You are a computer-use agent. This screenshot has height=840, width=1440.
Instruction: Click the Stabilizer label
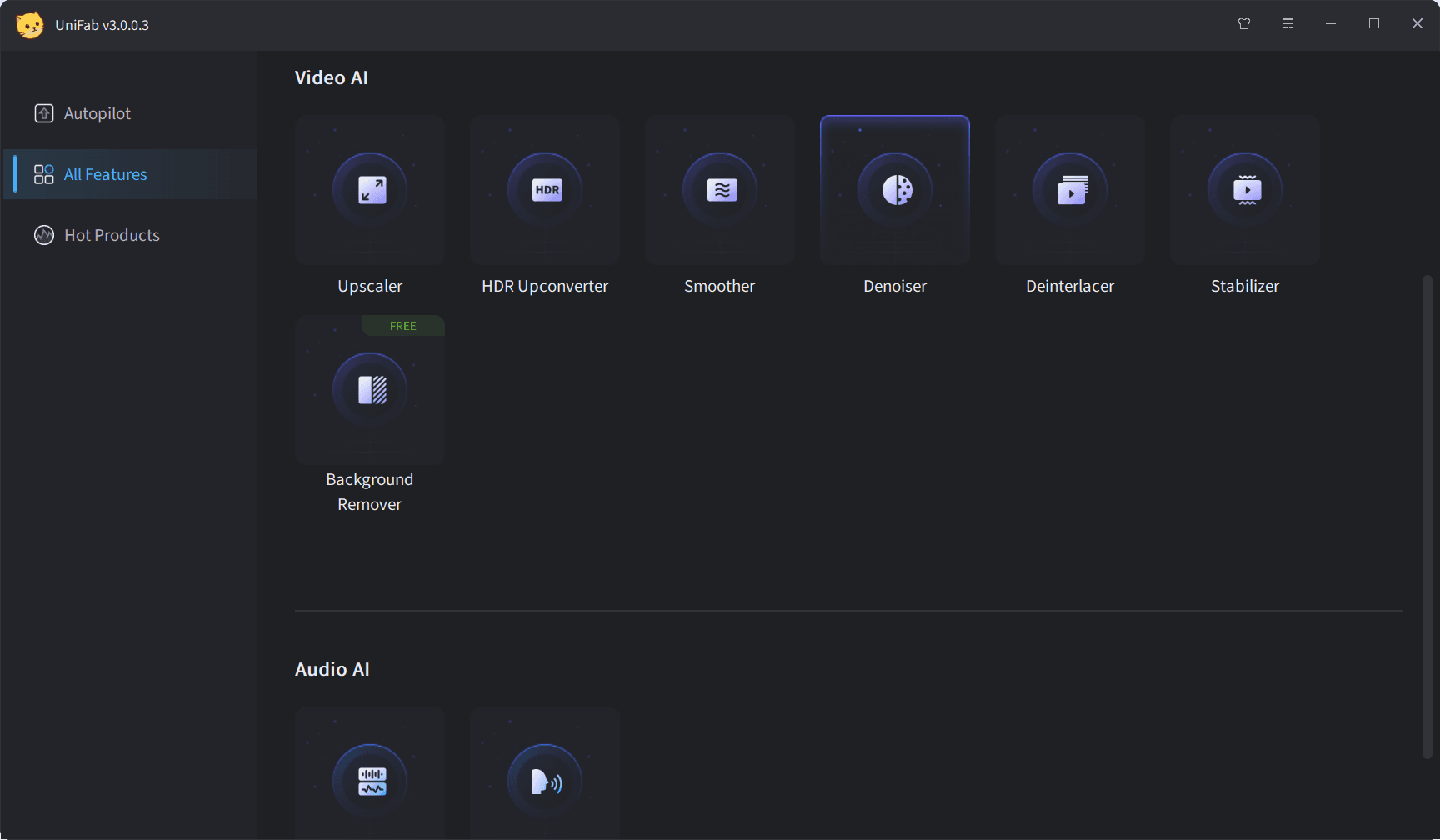point(1245,286)
